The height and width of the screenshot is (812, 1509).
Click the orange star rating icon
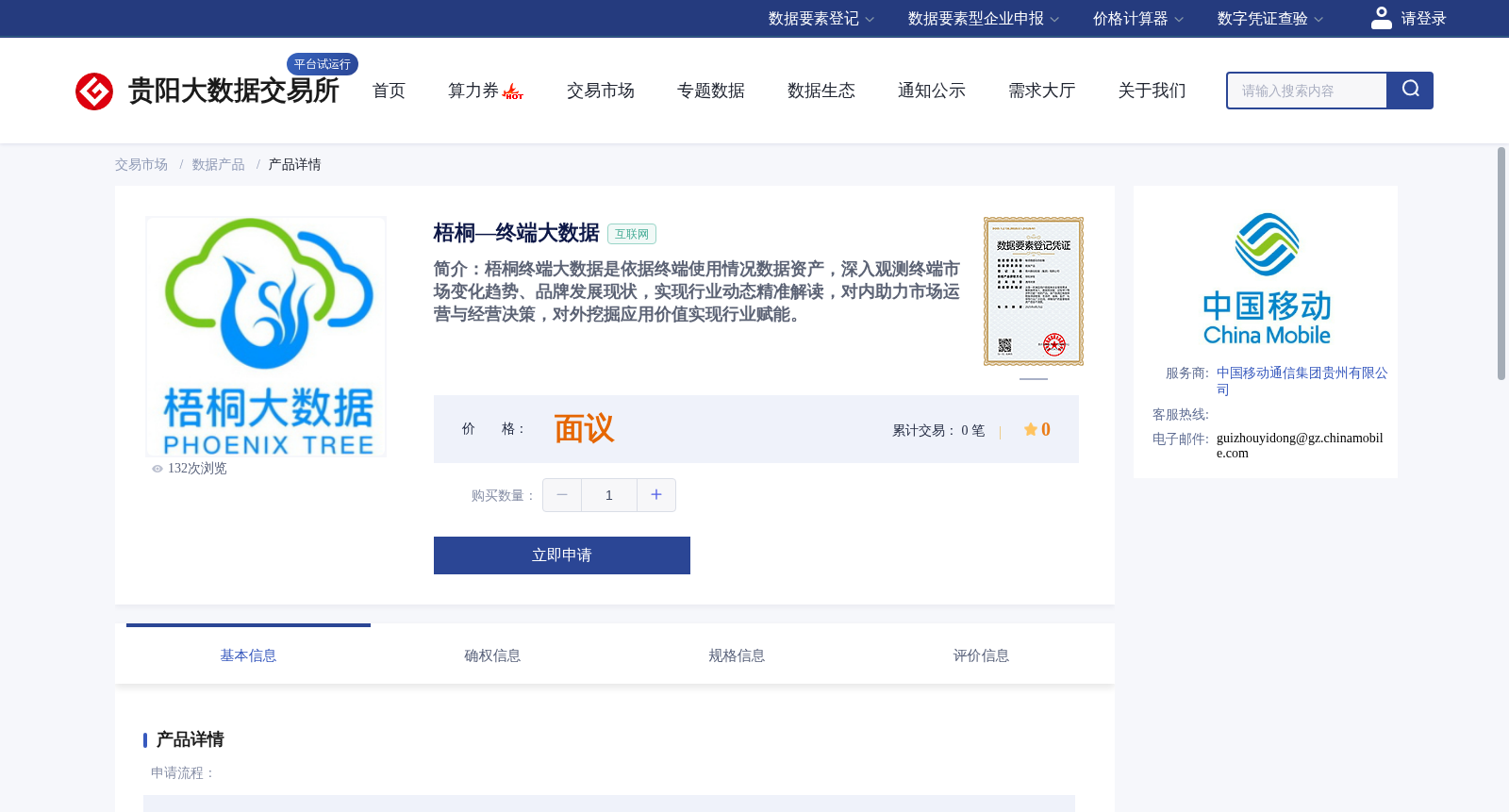point(1031,429)
